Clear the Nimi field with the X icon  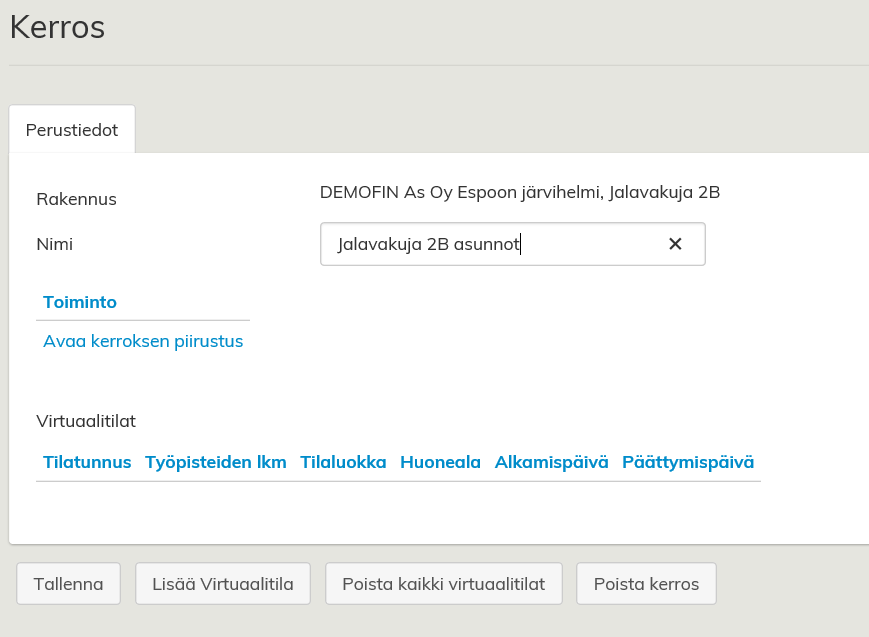[x=675, y=244]
